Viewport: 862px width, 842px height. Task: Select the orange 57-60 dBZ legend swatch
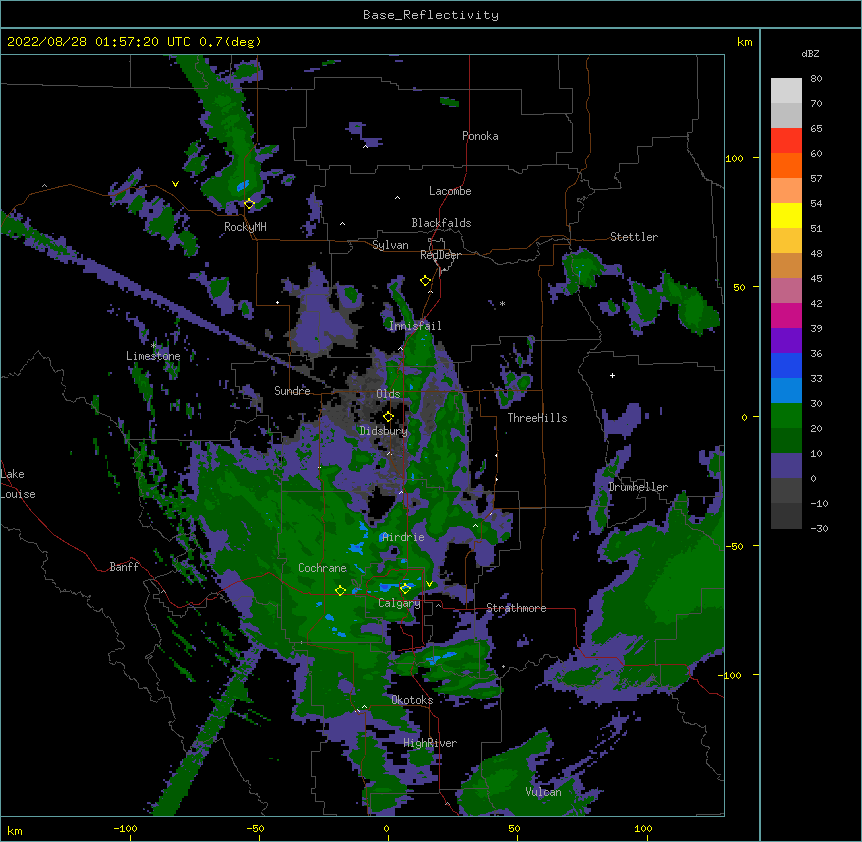786,165
